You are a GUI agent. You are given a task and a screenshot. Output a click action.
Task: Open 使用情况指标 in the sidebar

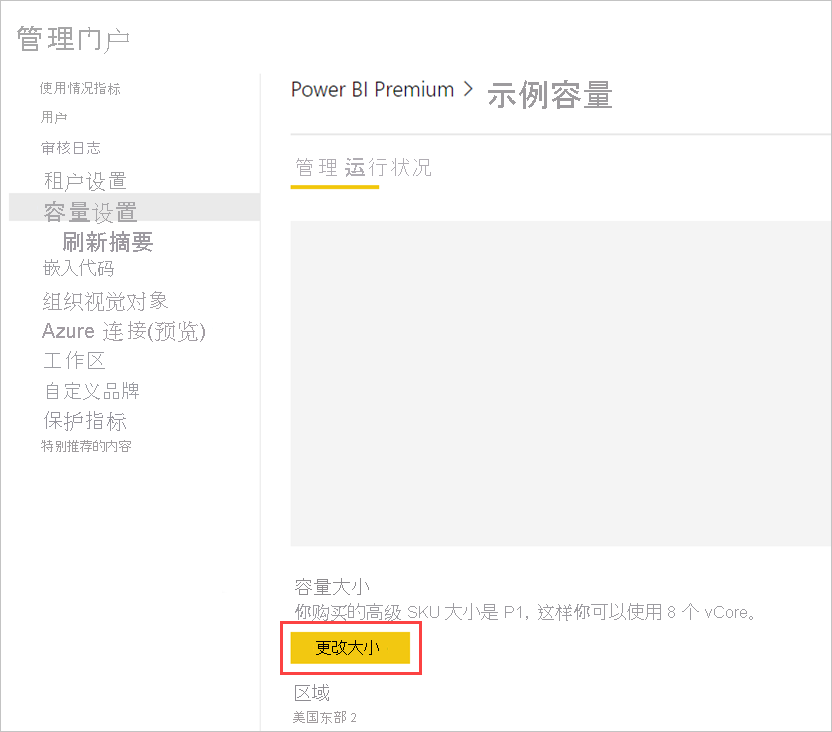pyautogui.click(x=78, y=88)
